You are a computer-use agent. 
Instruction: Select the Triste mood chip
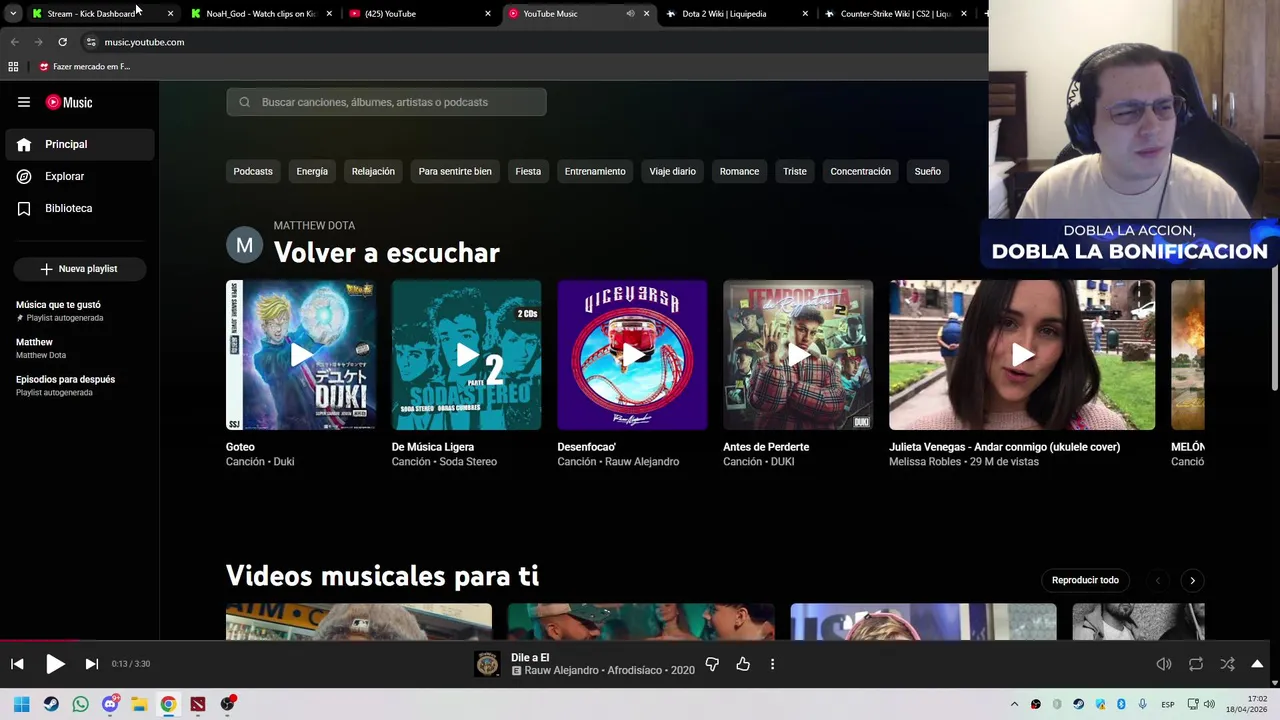(x=795, y=171)
